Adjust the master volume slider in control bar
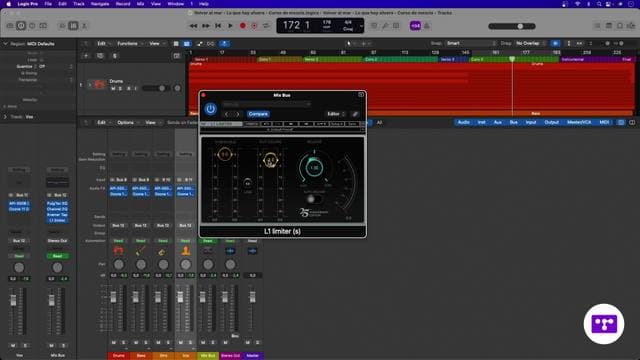This screenshot has height=360, width=640. [512, 26]
